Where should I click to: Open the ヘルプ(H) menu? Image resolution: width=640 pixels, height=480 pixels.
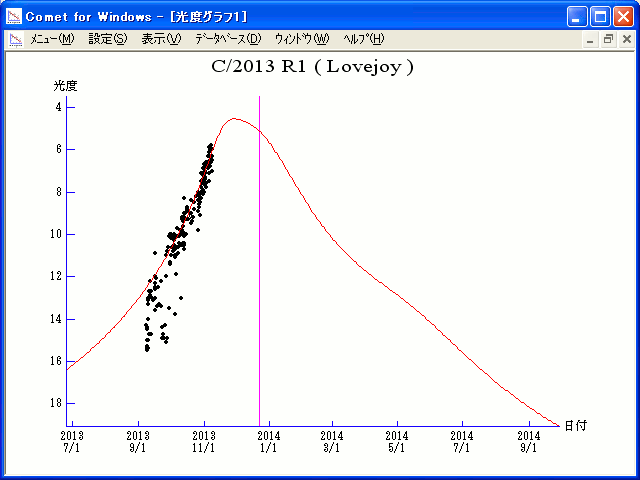(x=364, y=39)
